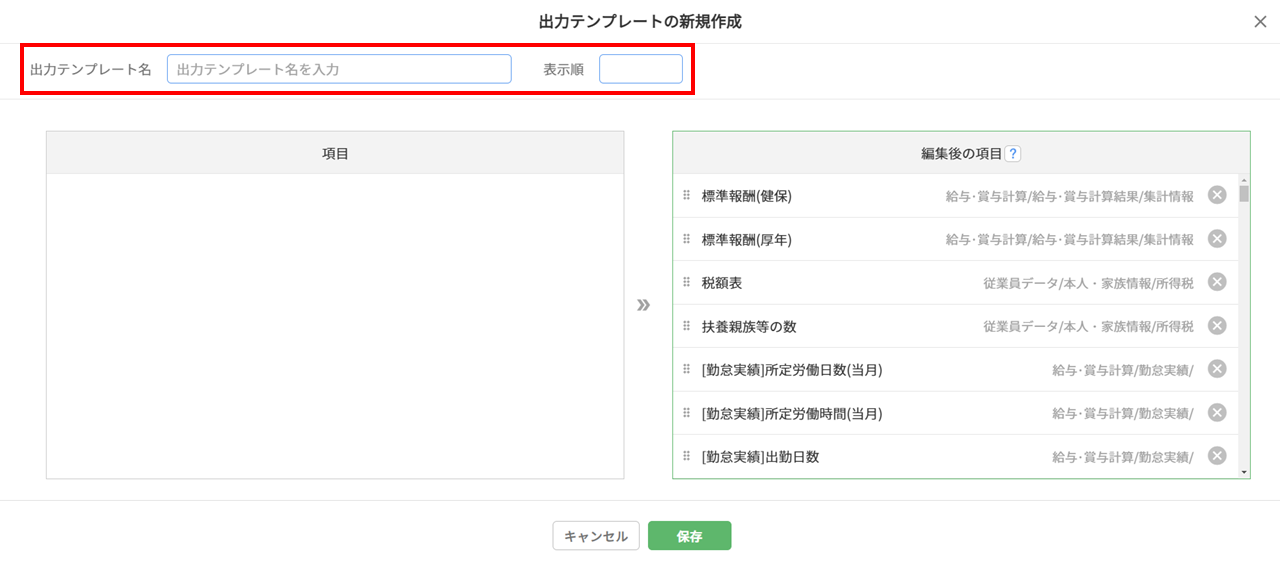Focus the 出力テンプレート名 input field
Viewport: 1280px width, 567px height.
coord(339,69)
